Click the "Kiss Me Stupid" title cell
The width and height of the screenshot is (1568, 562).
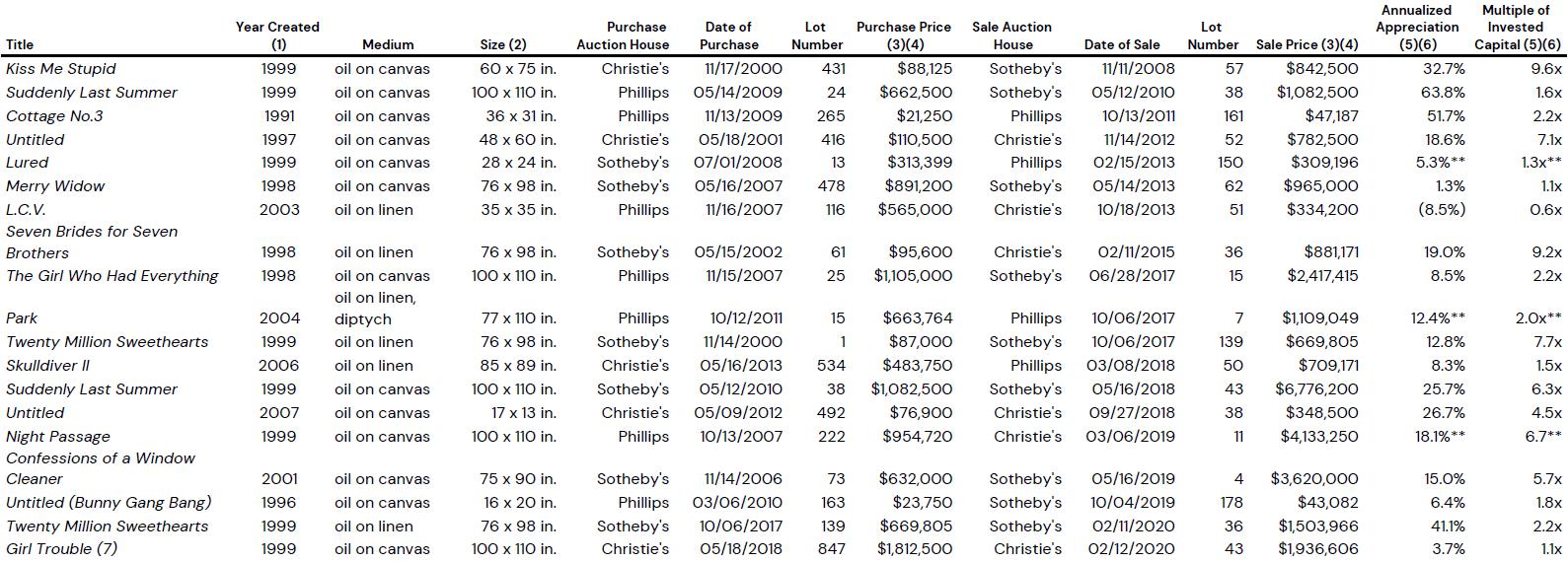[x=61, y=69]
